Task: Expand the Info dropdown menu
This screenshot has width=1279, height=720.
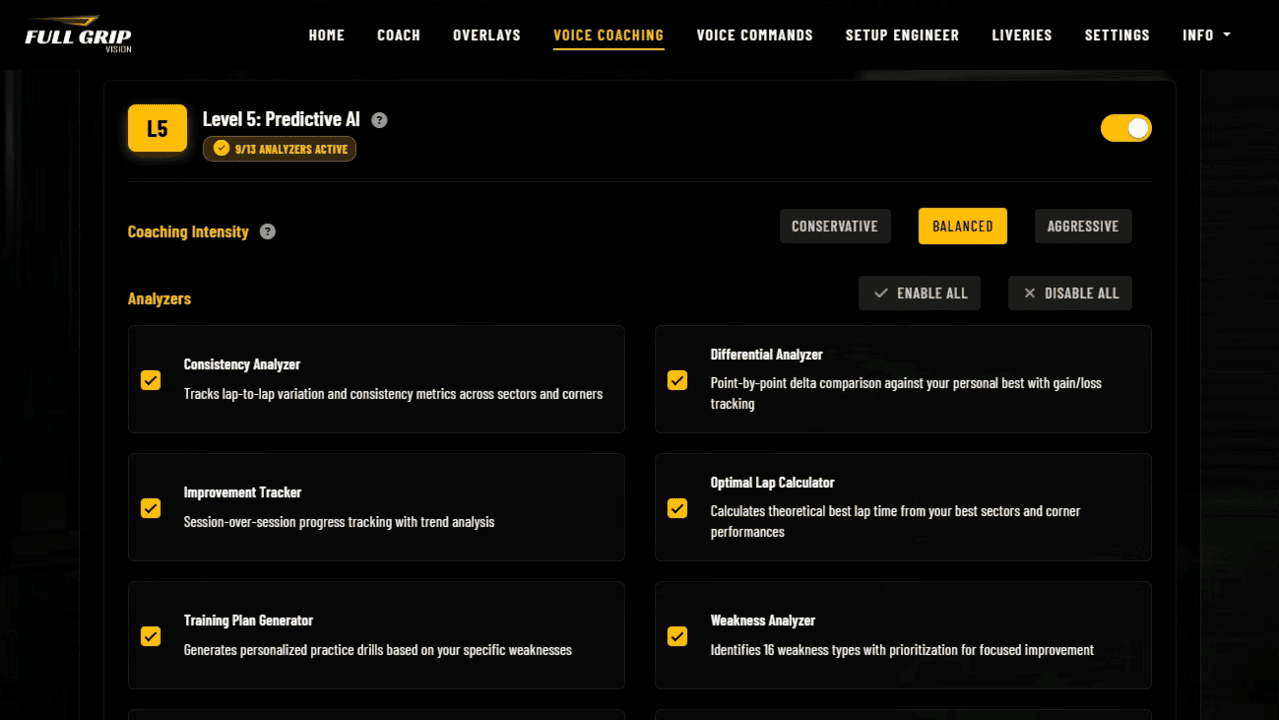Action: pyautogui.click(x=1206, y=35)
